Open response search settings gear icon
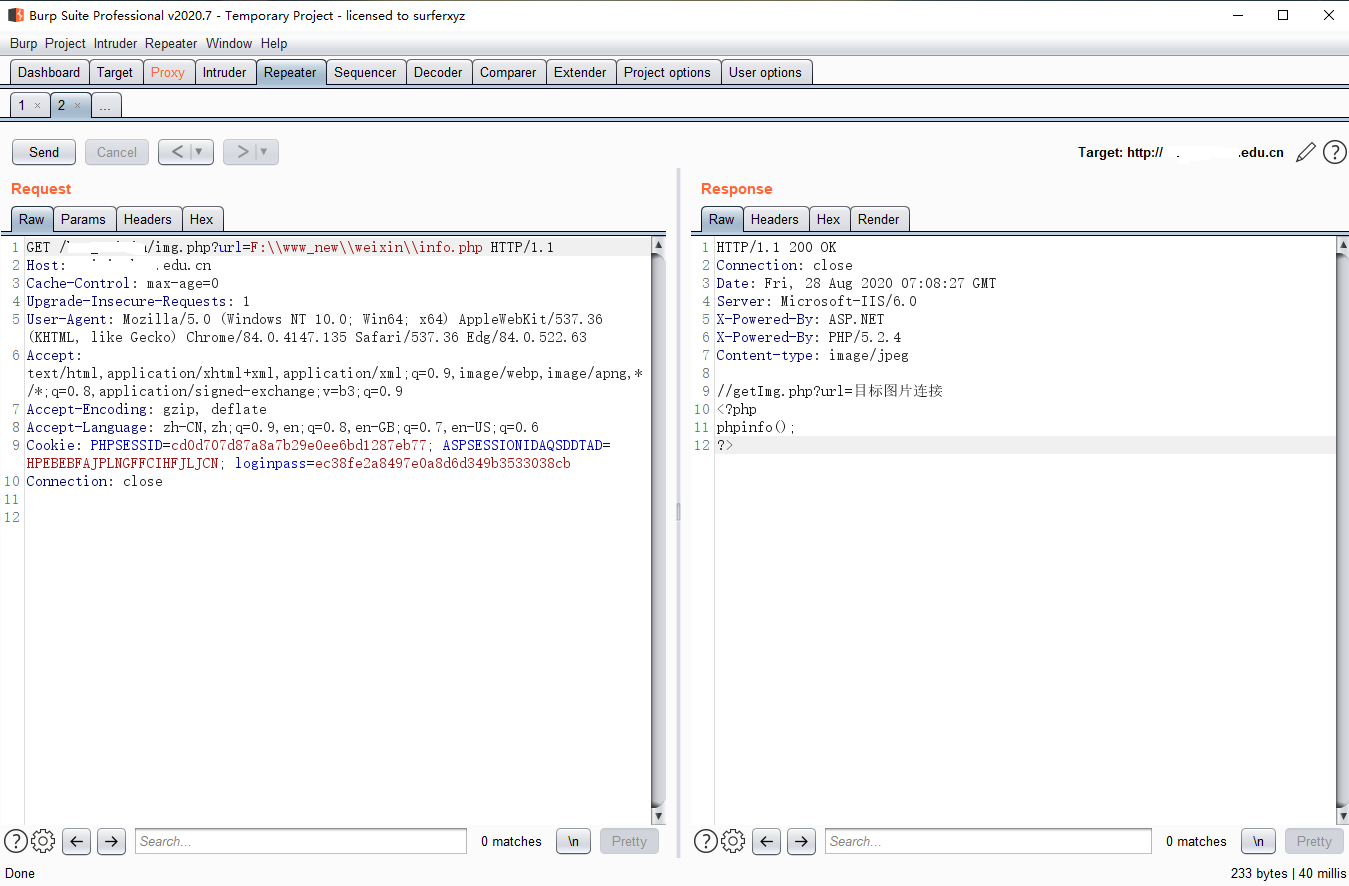This screenshot has height=886, width=1349. tap(733, 841)
